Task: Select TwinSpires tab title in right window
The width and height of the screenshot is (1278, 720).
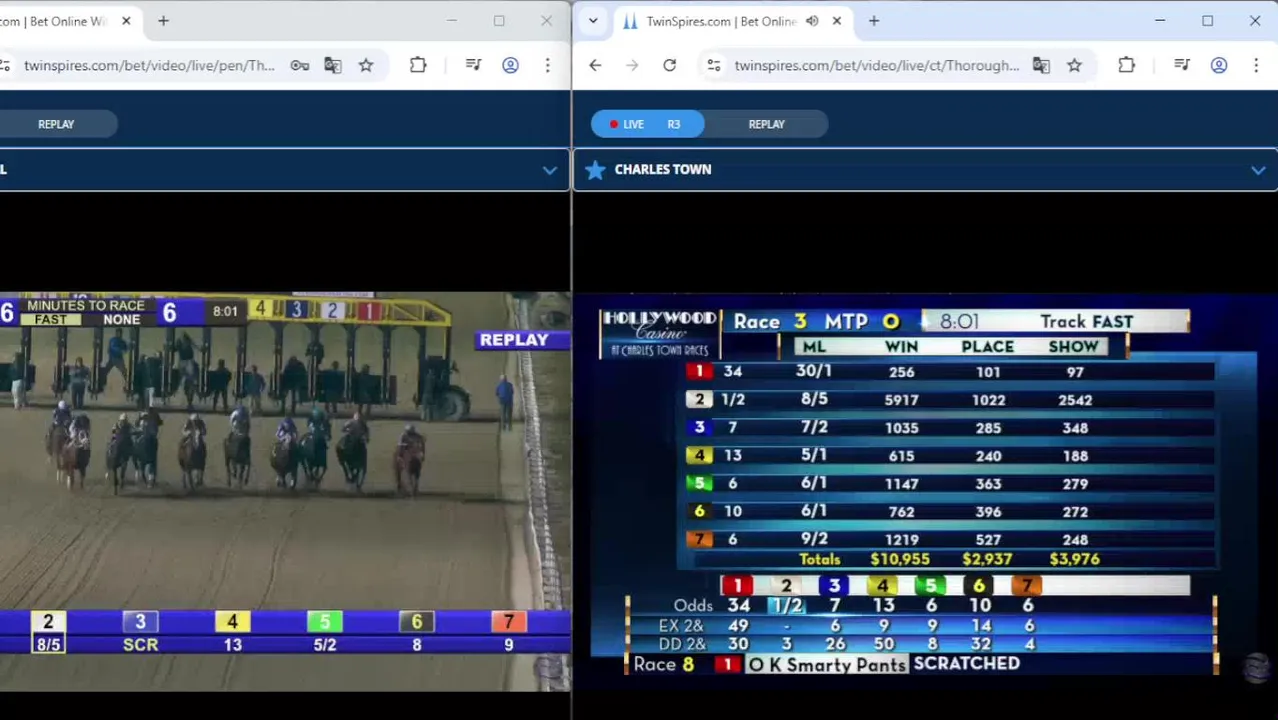Action: (x=721, y=21)
